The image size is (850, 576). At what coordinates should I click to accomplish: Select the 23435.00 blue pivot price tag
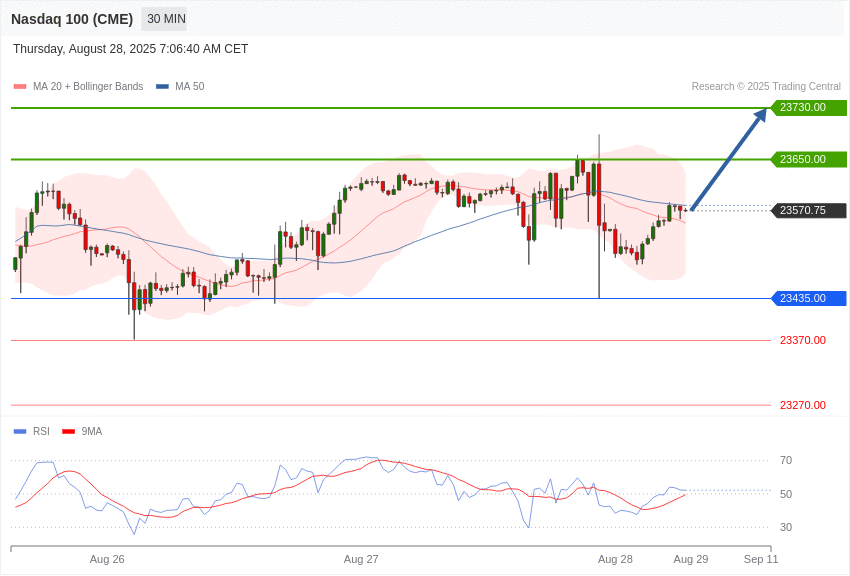pos(808,298)
